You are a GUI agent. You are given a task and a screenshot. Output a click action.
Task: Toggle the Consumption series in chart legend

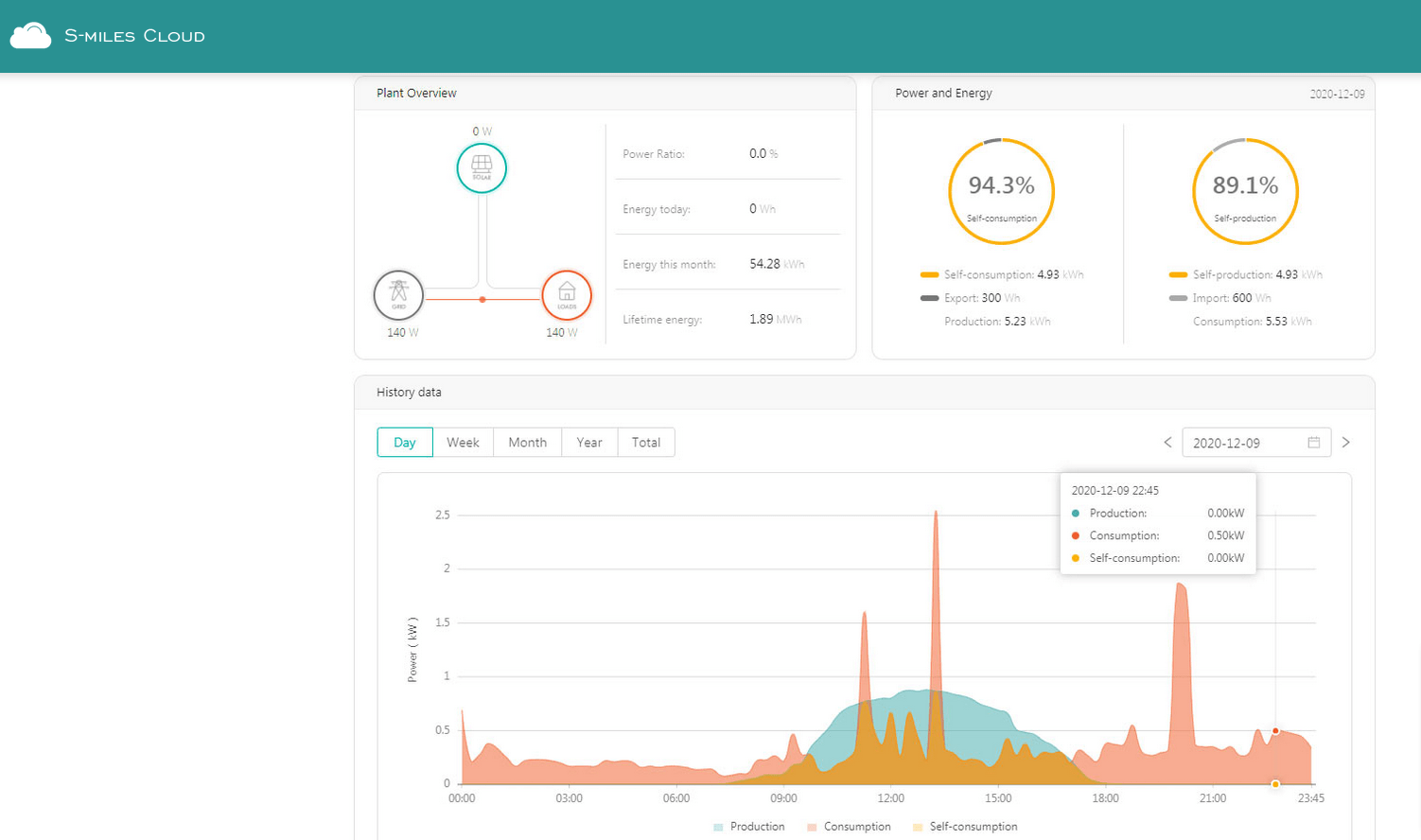pos(849,827)
